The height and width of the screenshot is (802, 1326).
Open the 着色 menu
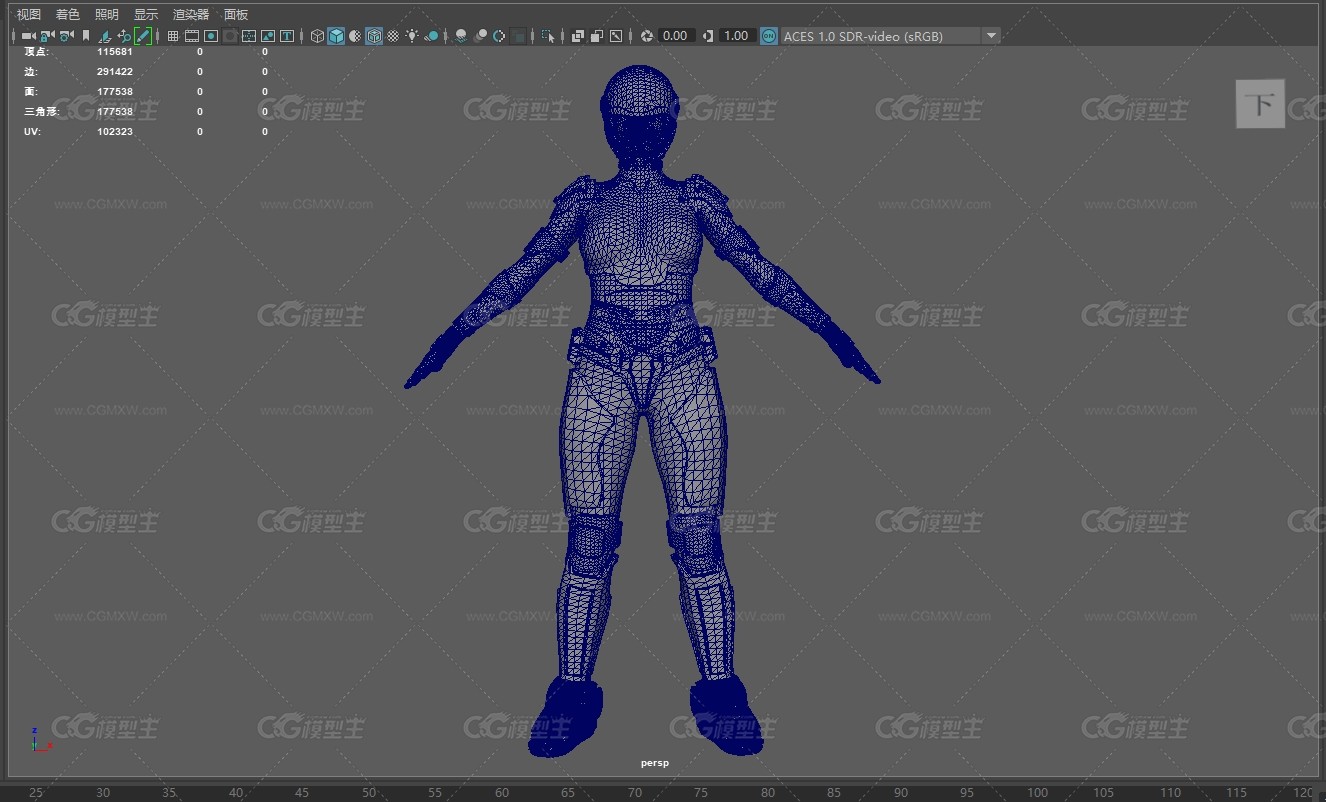pyautogui.click(x=68, y=14)
